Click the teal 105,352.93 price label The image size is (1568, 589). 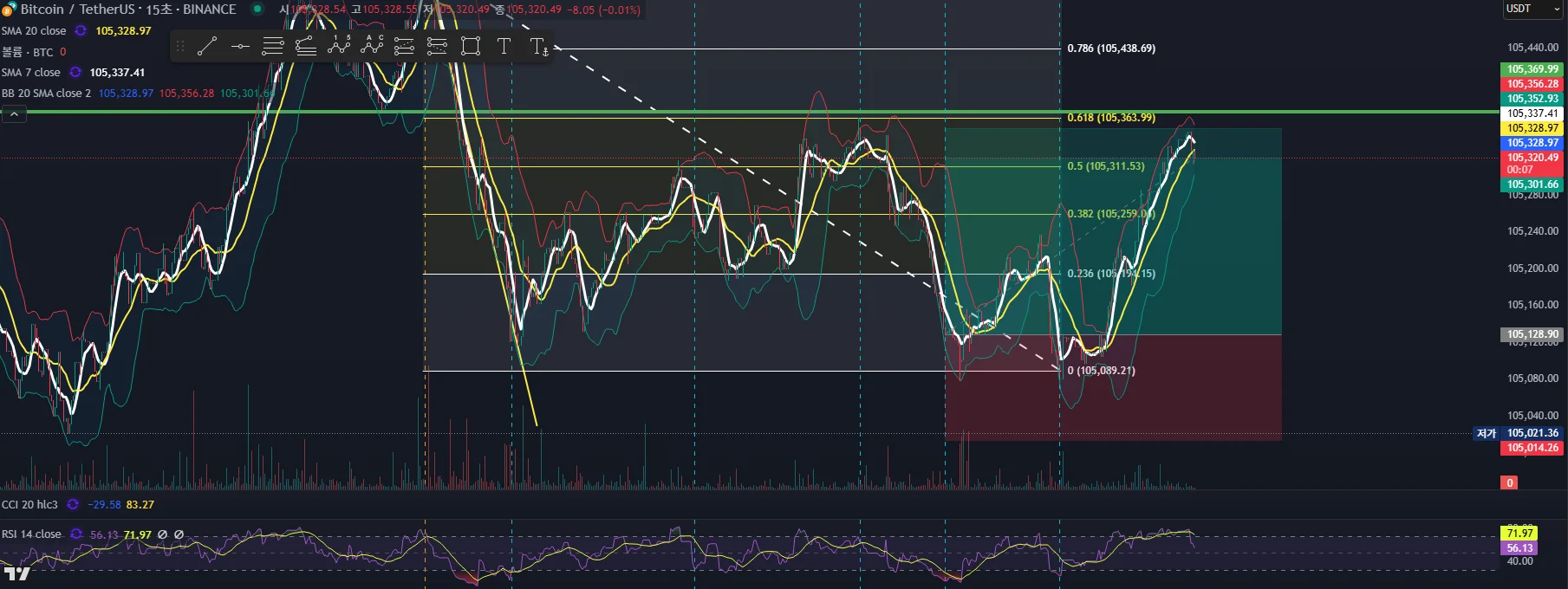[1532, 99]
